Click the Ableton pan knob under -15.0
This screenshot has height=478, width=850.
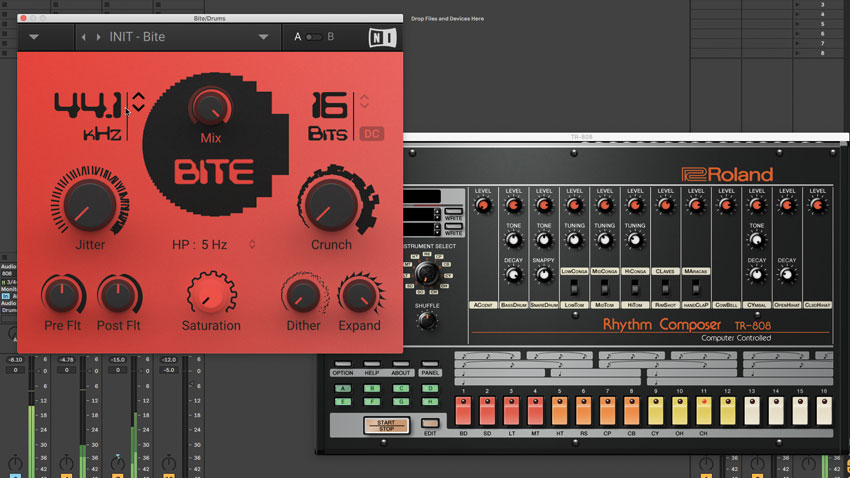[118, 463]
